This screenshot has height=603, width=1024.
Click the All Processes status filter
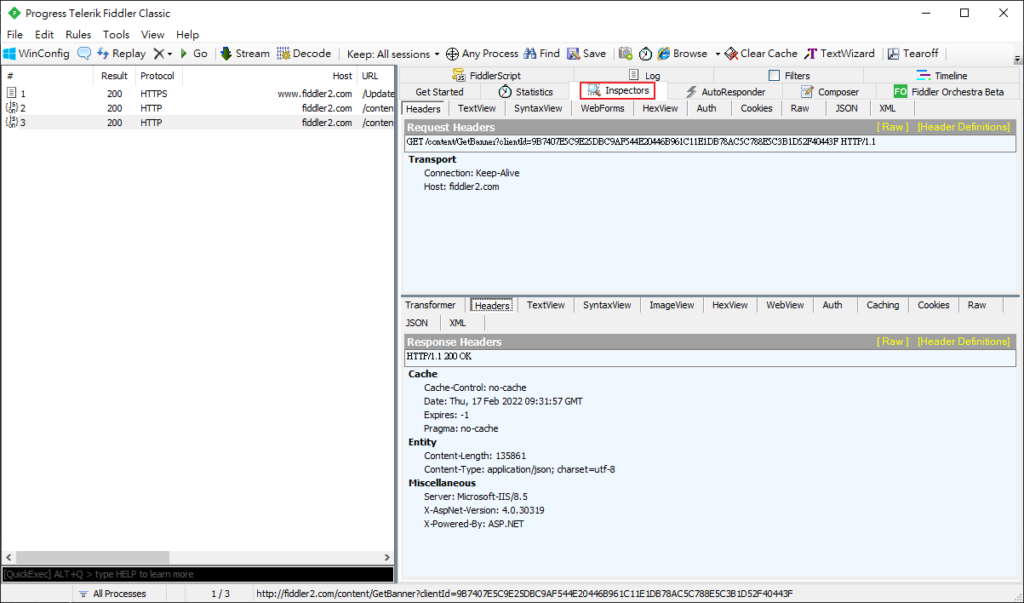(x=112, y=593)
